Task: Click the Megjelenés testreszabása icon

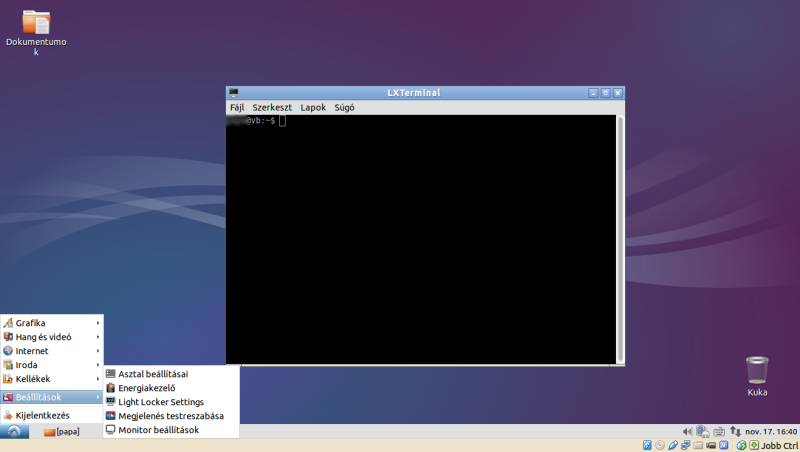Action: coord(110,416)
